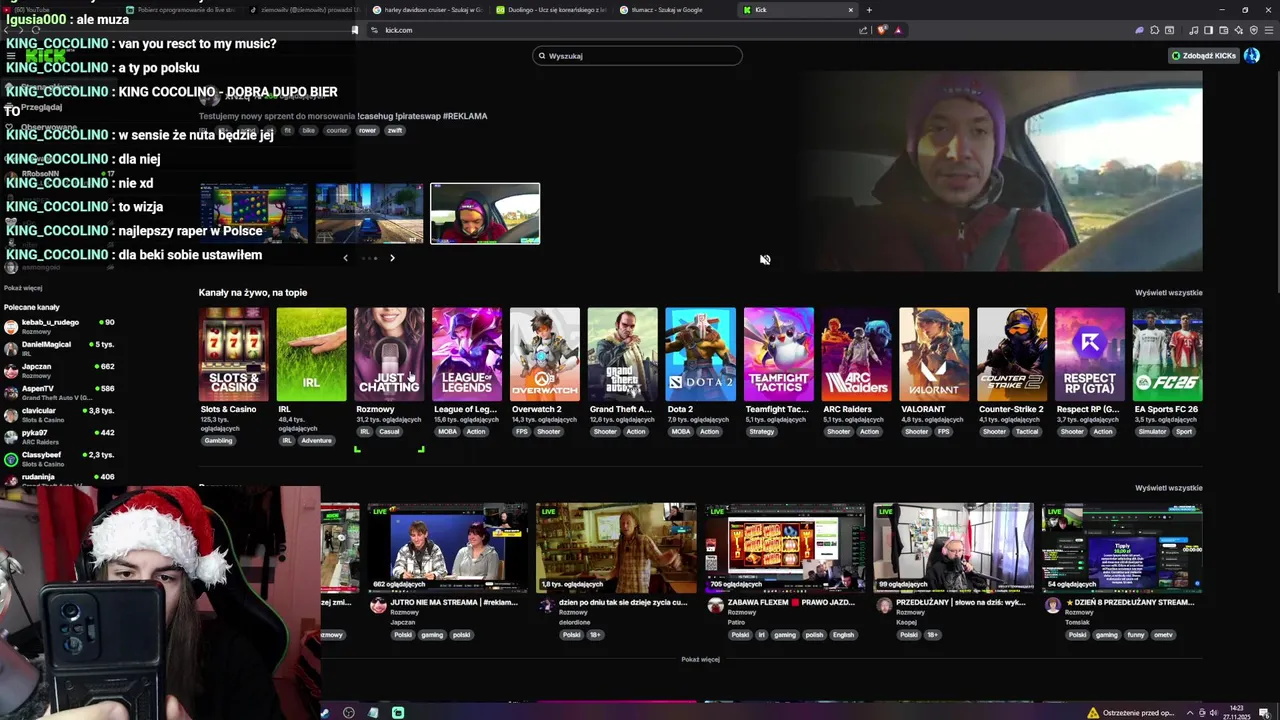The width and height of the screenshot is (1280, 720).
Task: Click AspenTV recommended channel
Action: pyautogui.click(x=60, y=392)
